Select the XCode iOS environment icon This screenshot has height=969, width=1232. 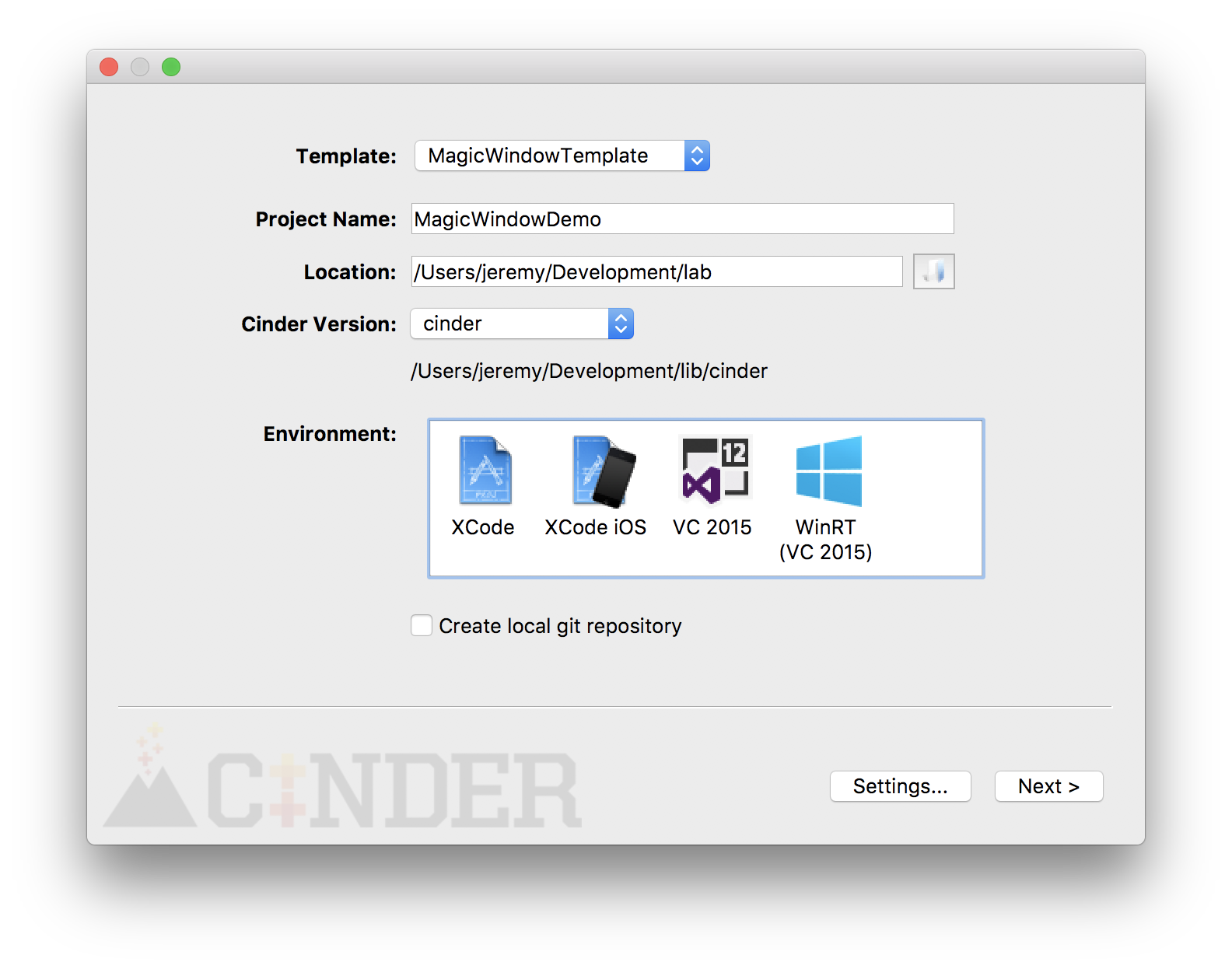point(604,471)
